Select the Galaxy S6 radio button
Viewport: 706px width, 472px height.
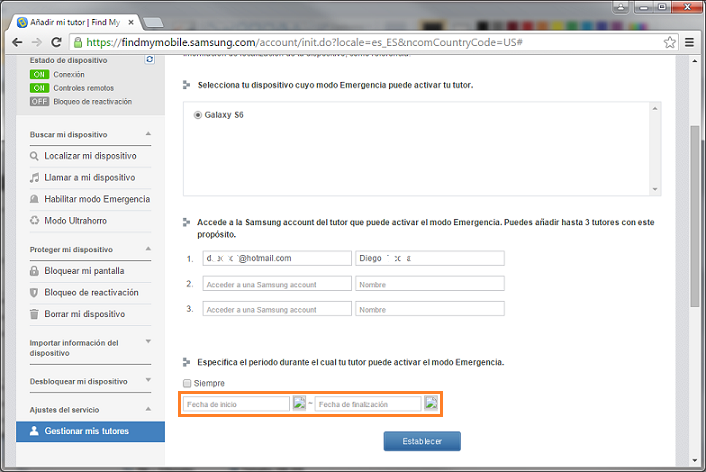pyautogui.click(x=197, y=115)
